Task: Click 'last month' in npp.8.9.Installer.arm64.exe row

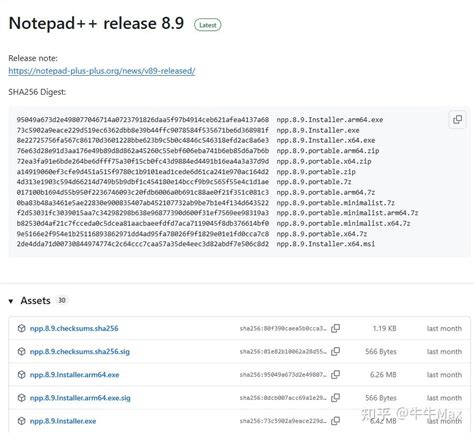Action: tap(444, 375)
